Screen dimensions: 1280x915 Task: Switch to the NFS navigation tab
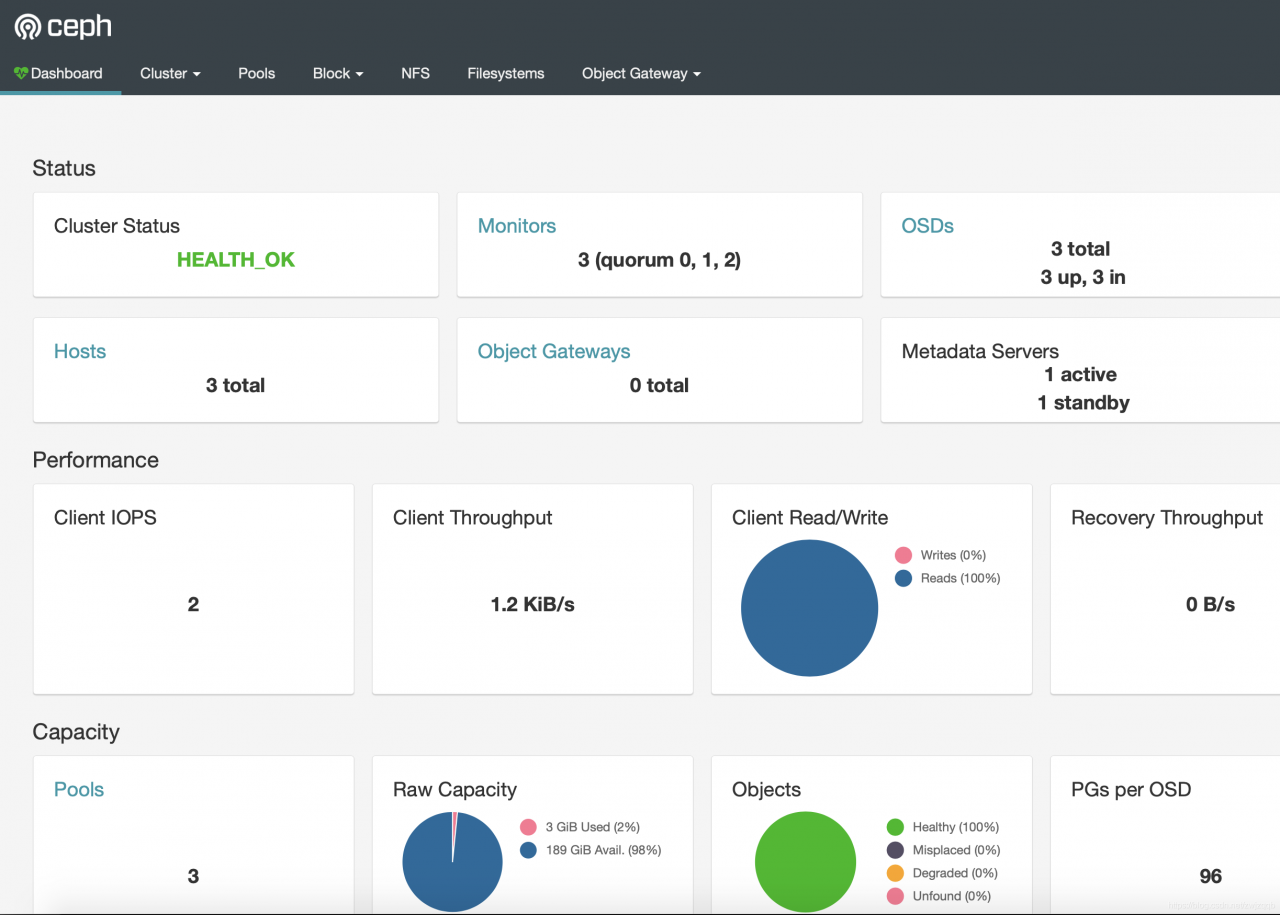point(415,73)
